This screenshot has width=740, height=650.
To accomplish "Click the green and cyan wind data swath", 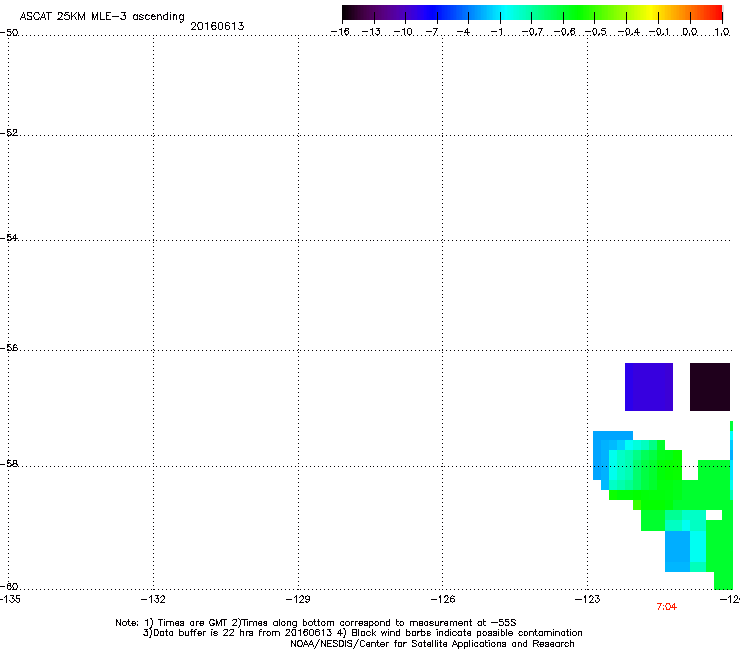I will (x=663, y=505).
